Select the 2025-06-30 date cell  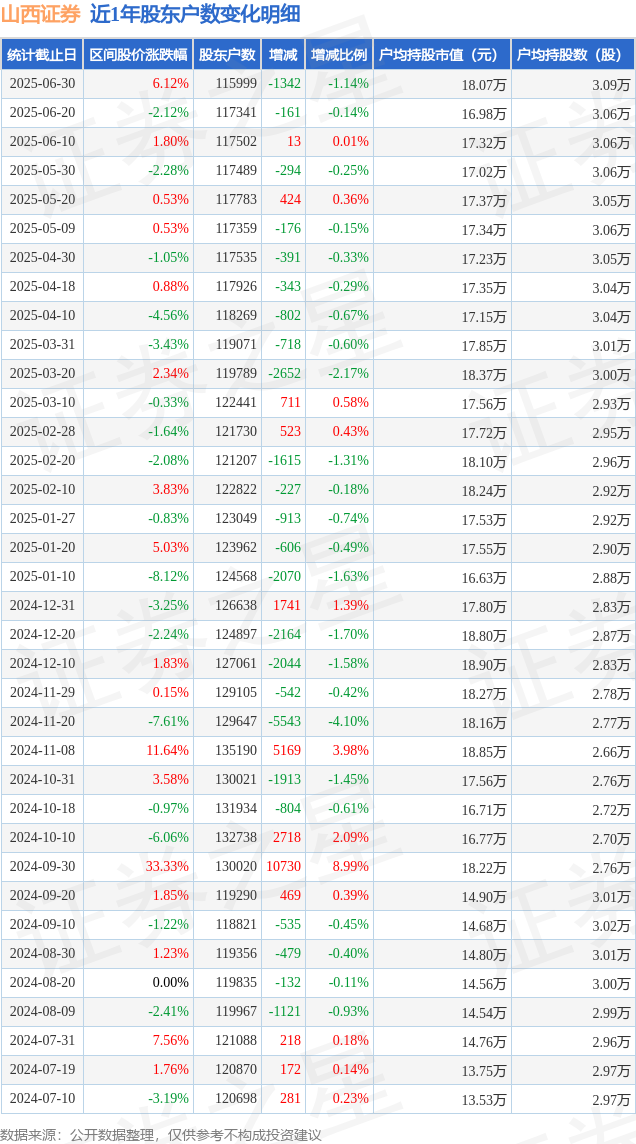[x=42, y=84]
